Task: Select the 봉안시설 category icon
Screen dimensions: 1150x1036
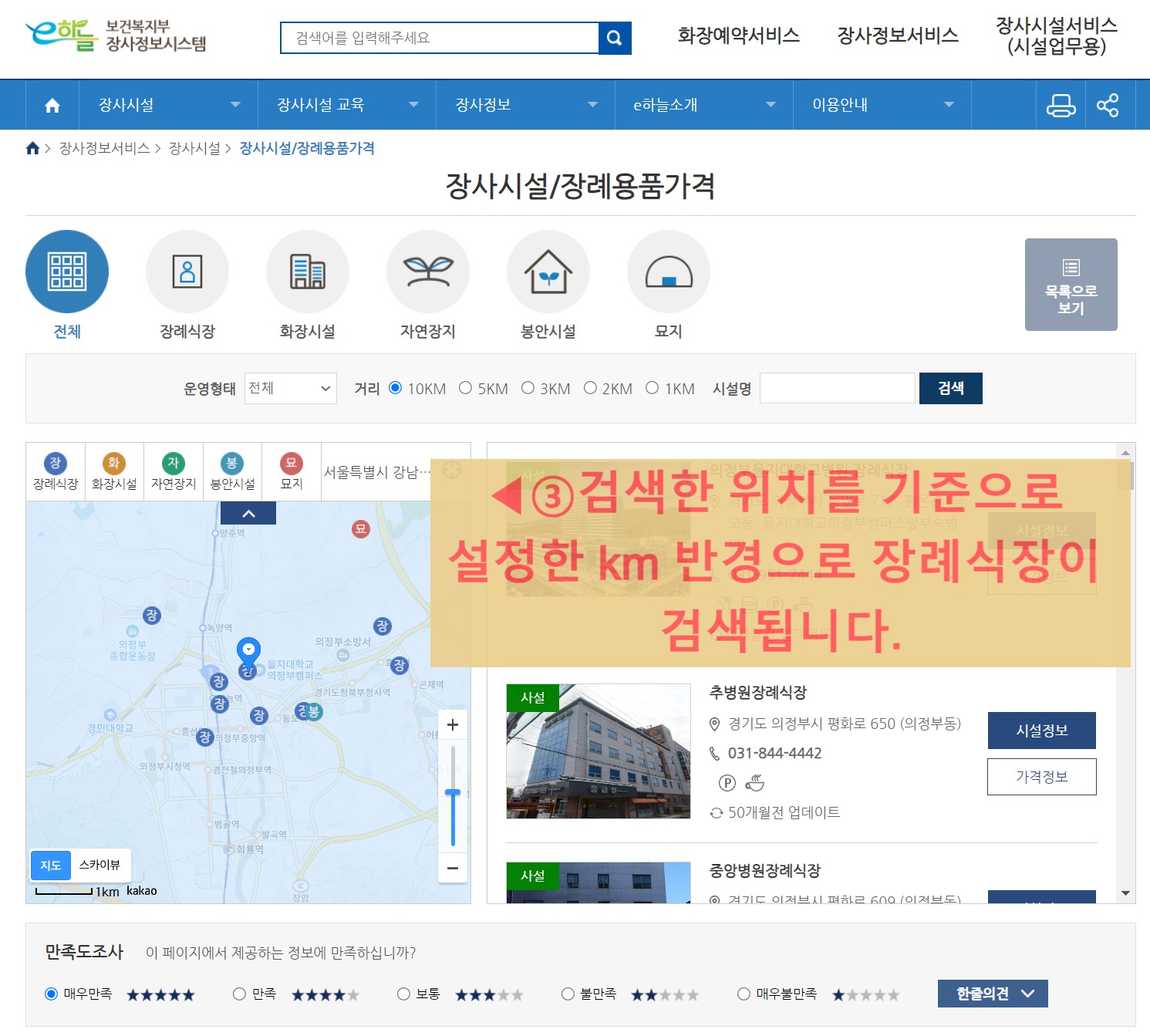Action: pyautogui.click(x=548, y=272)
